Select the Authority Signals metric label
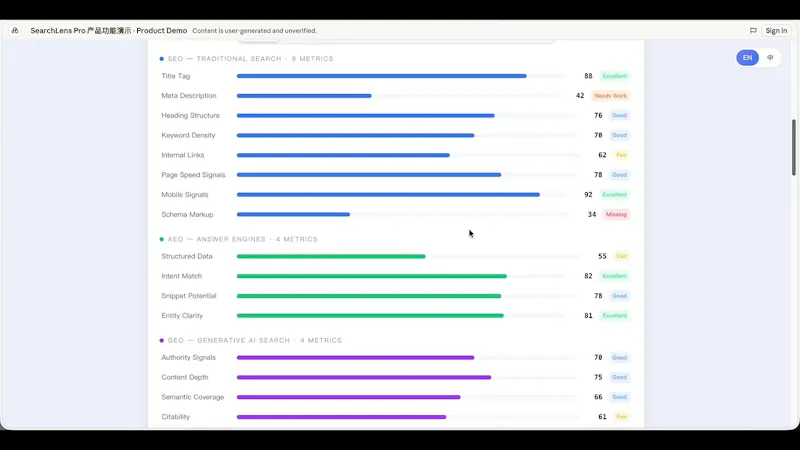The height and width of the screenshot is (450, 800). 188,358
